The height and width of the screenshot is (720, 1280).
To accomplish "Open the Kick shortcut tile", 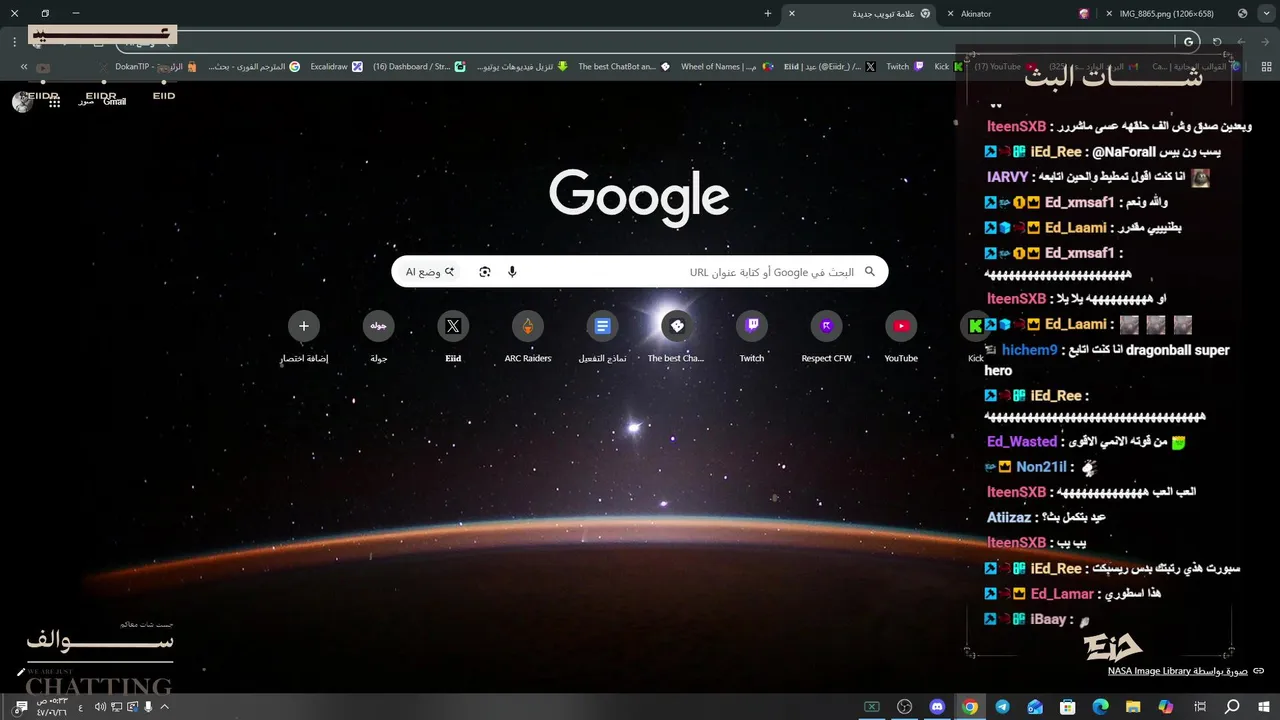I will pyautogui.click(x=975, y=337).
